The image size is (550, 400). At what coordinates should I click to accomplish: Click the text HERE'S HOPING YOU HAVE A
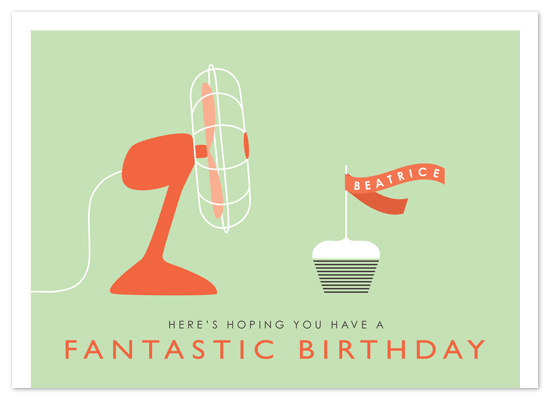(276, 325)
